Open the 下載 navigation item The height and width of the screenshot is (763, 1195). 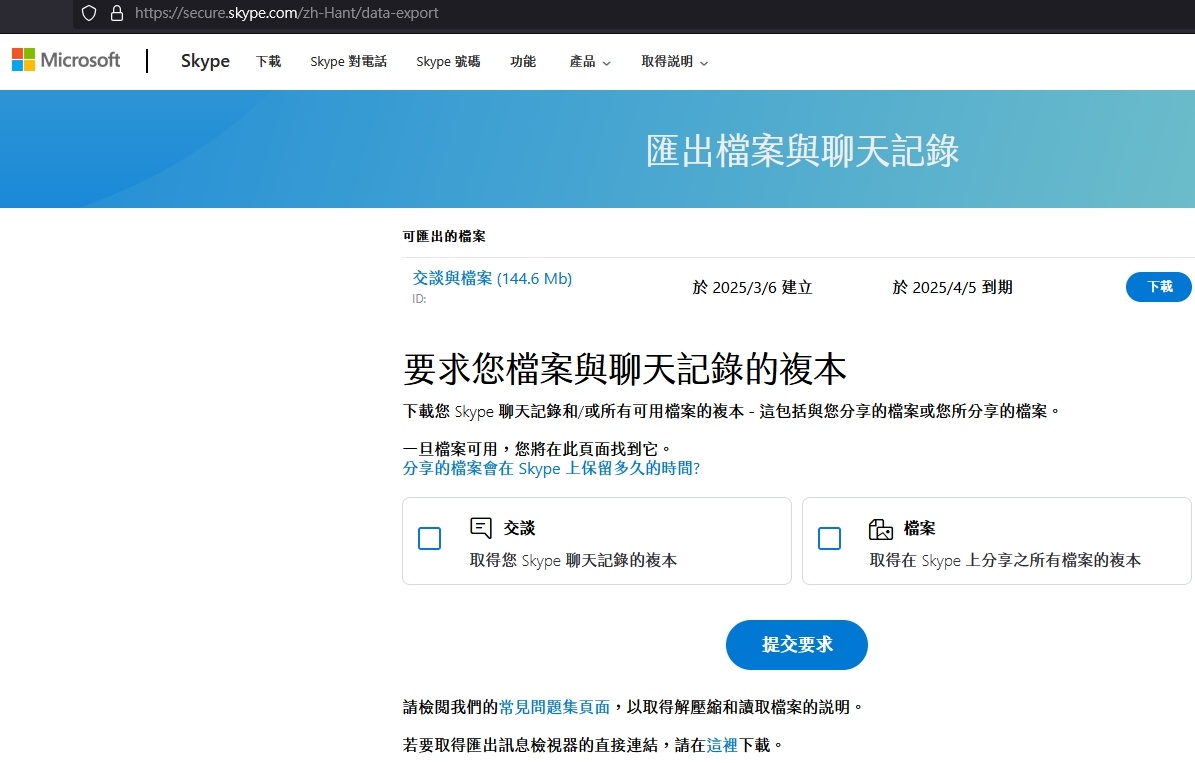click(268, 62)
